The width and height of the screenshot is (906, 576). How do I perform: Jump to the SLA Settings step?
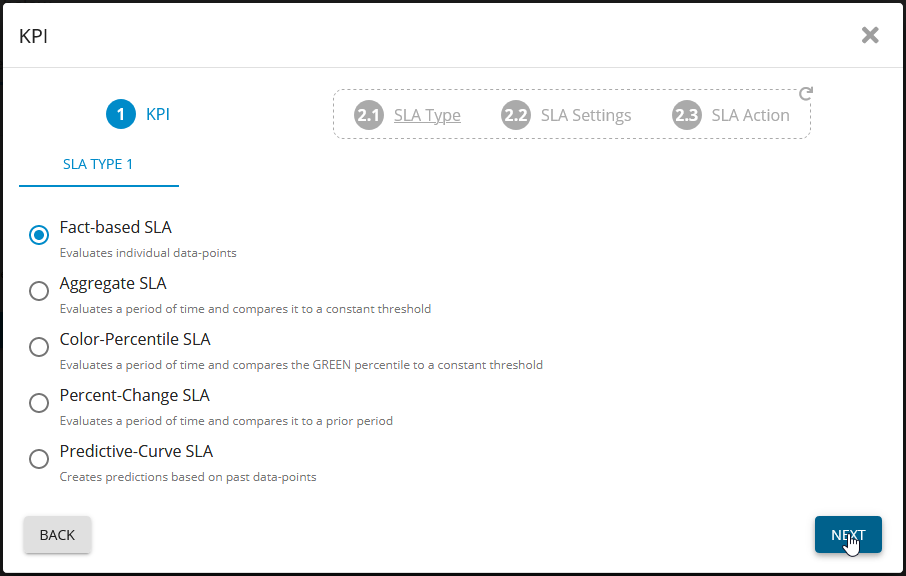tap(586, 115)
